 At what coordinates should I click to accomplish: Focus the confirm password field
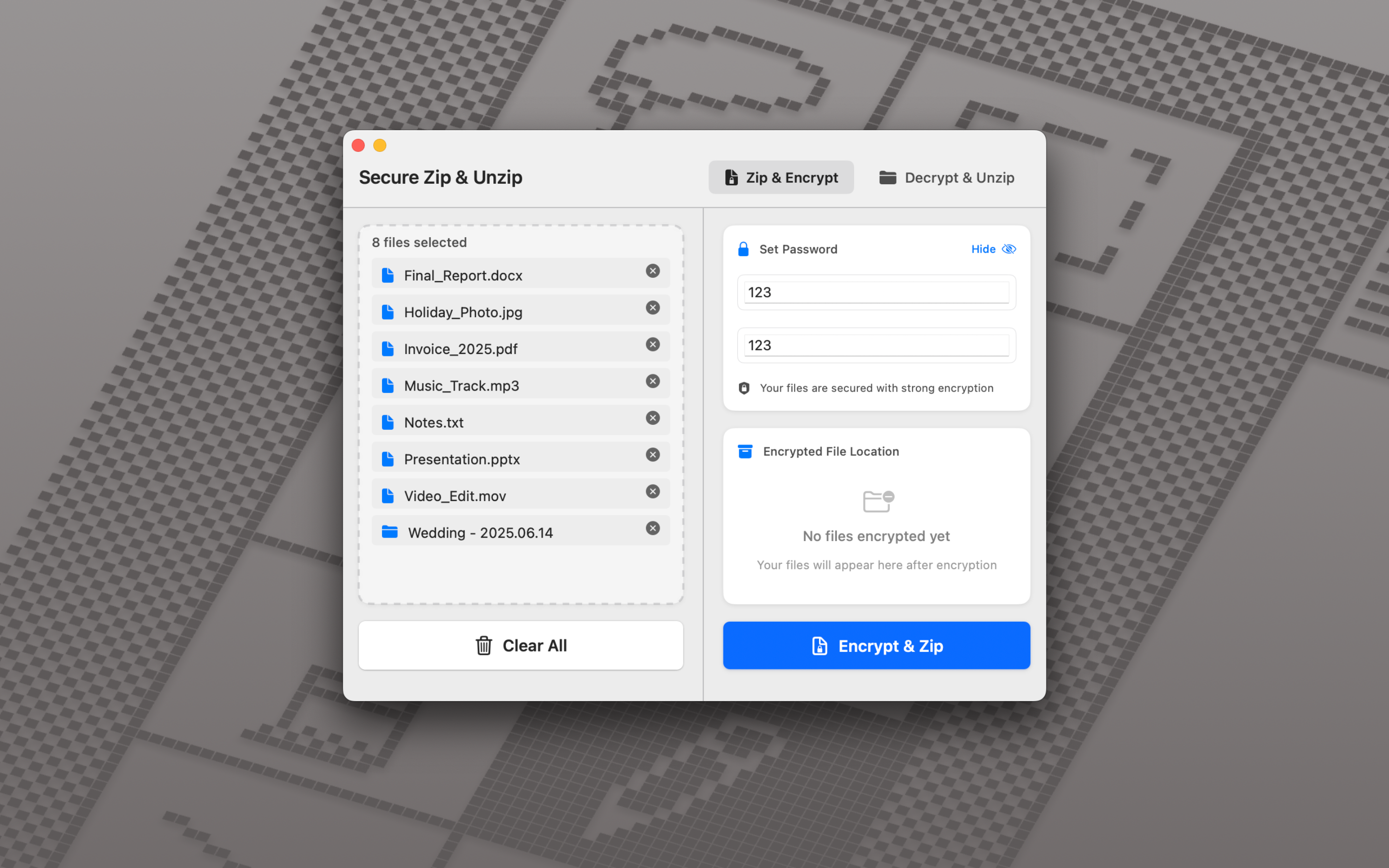tap(876, 346)
